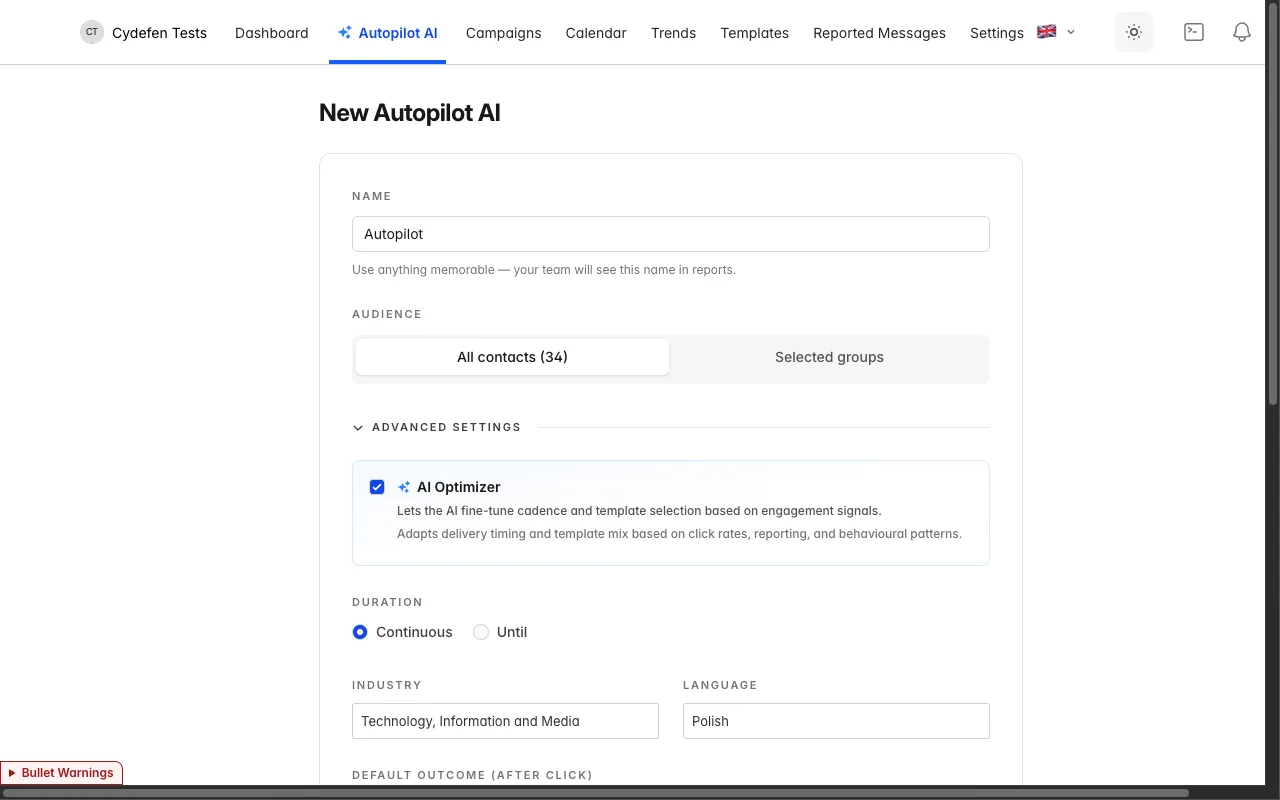Expand the Bullet Warnings panel
This screenshot has width=1280, height=800.
(61, 773)
